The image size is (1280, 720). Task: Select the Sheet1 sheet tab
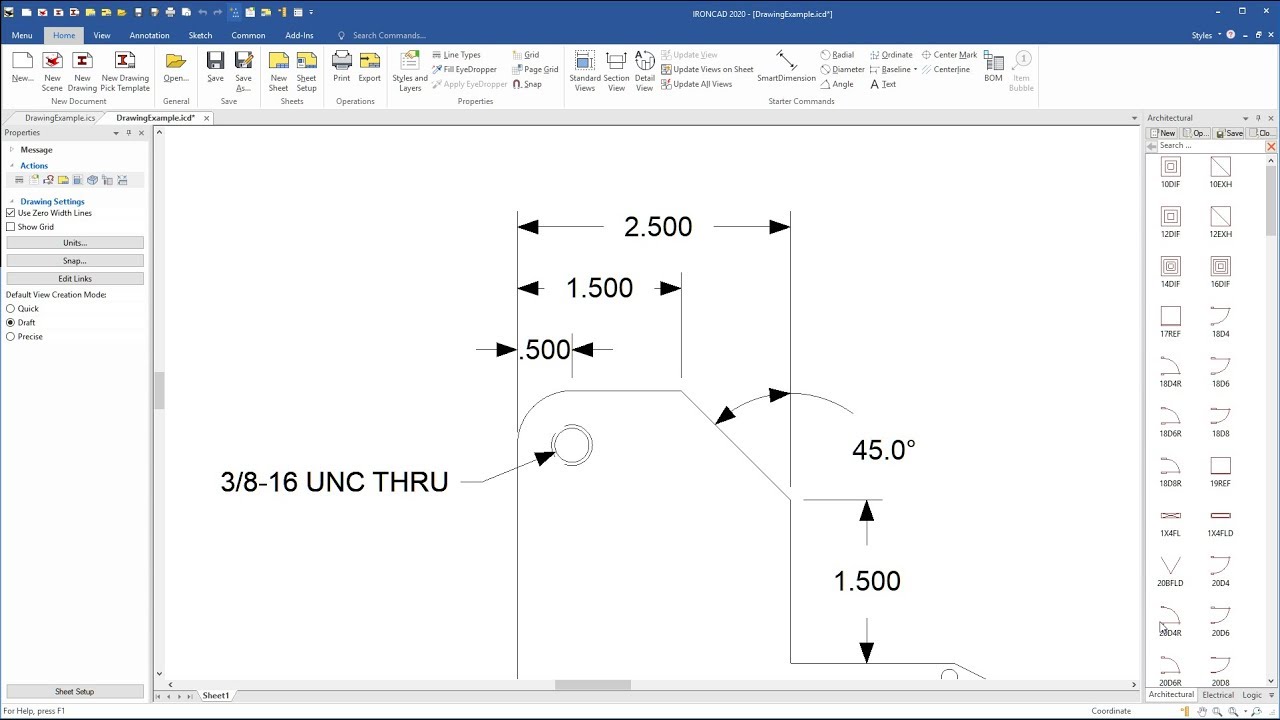click(216, 696)
